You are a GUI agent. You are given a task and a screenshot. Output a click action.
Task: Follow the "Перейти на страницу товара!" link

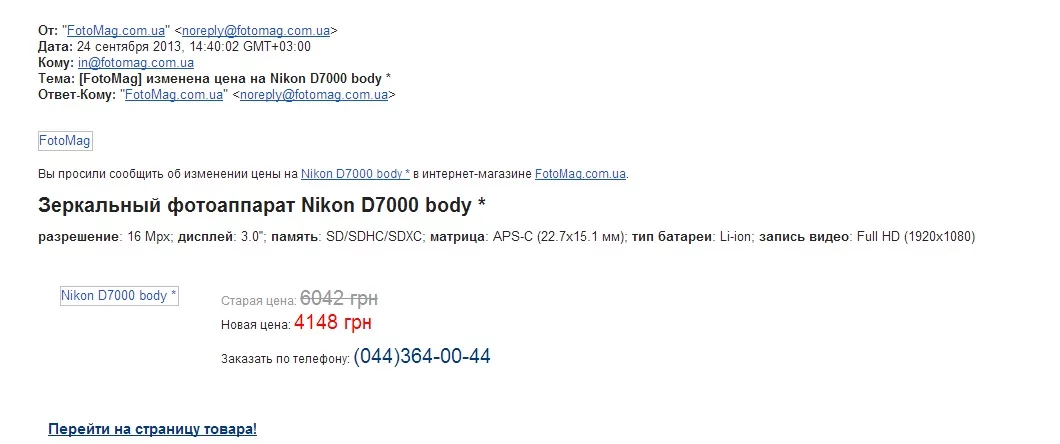(x=152, y=429)
